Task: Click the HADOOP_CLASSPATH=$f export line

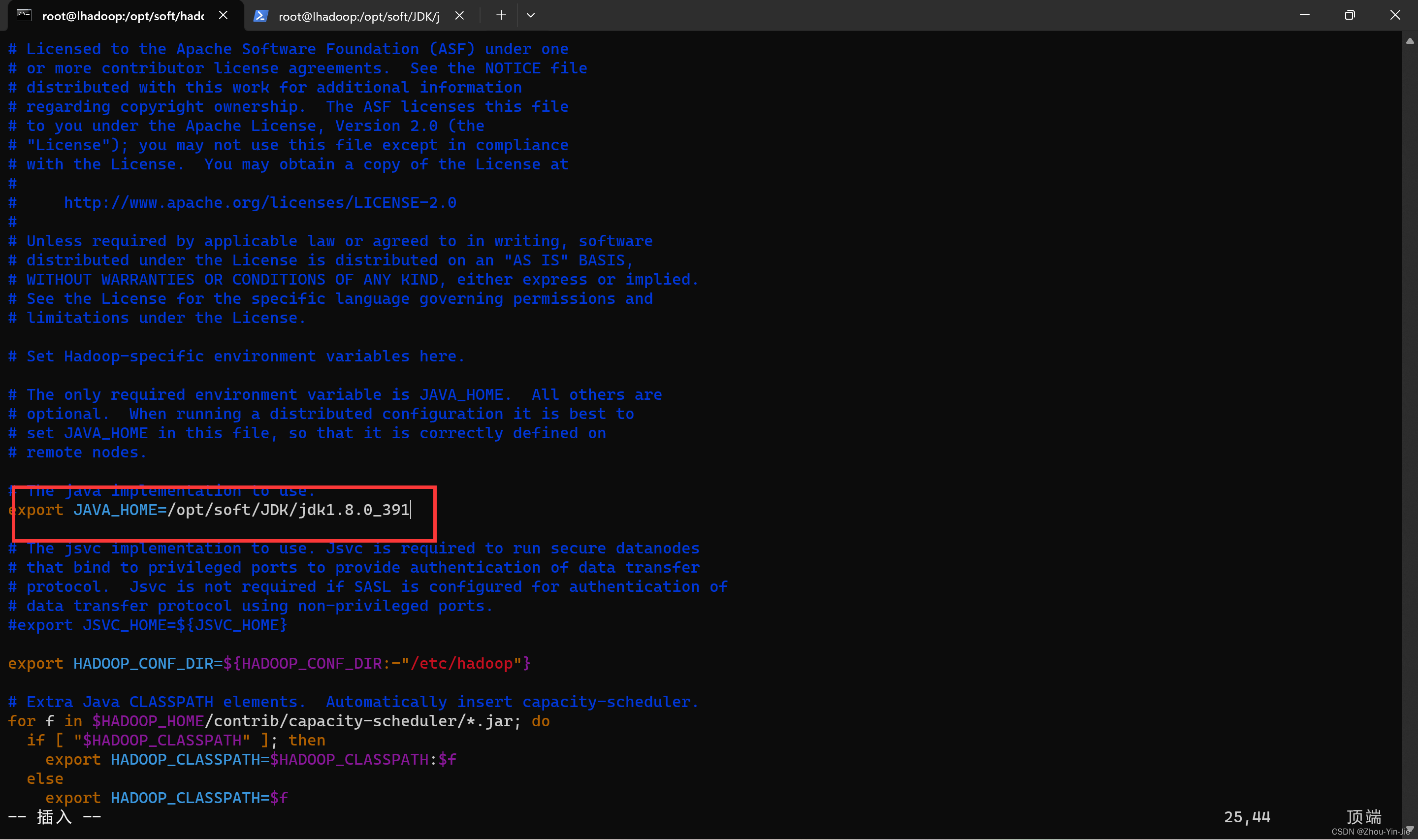Action: pyautogui.click(x=166, y=798)
